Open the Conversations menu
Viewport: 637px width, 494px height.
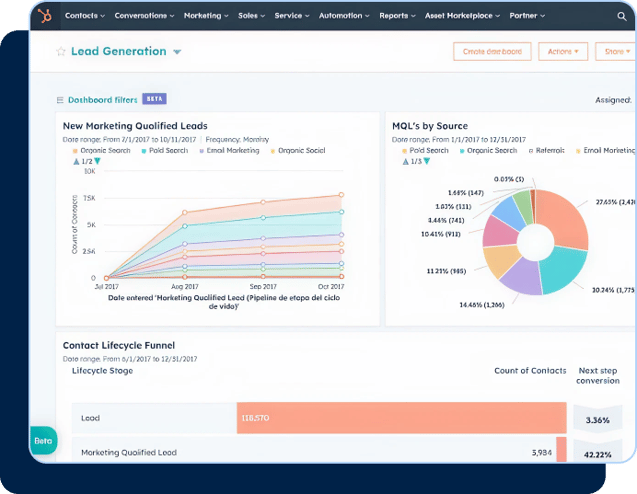click(x=144, y=16)
